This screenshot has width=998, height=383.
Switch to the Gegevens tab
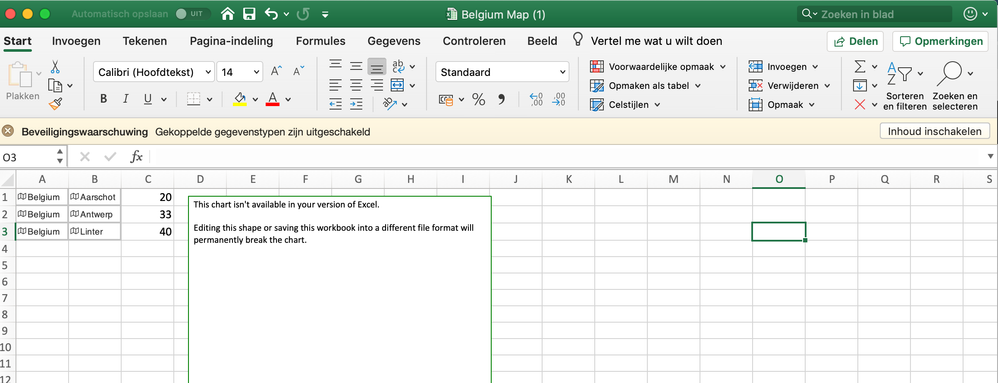(x=394, y=41)
